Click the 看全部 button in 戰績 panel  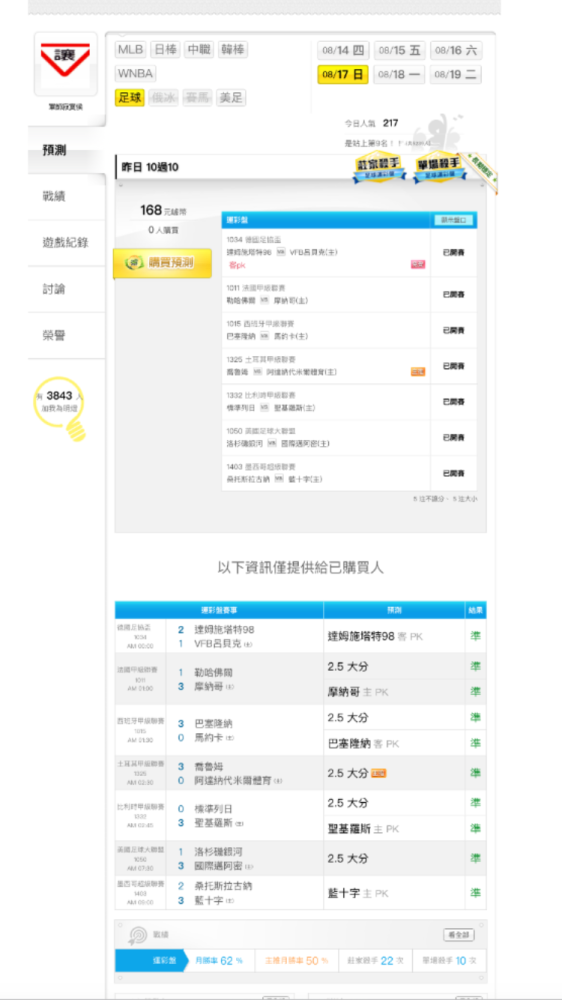click(459, 934)
